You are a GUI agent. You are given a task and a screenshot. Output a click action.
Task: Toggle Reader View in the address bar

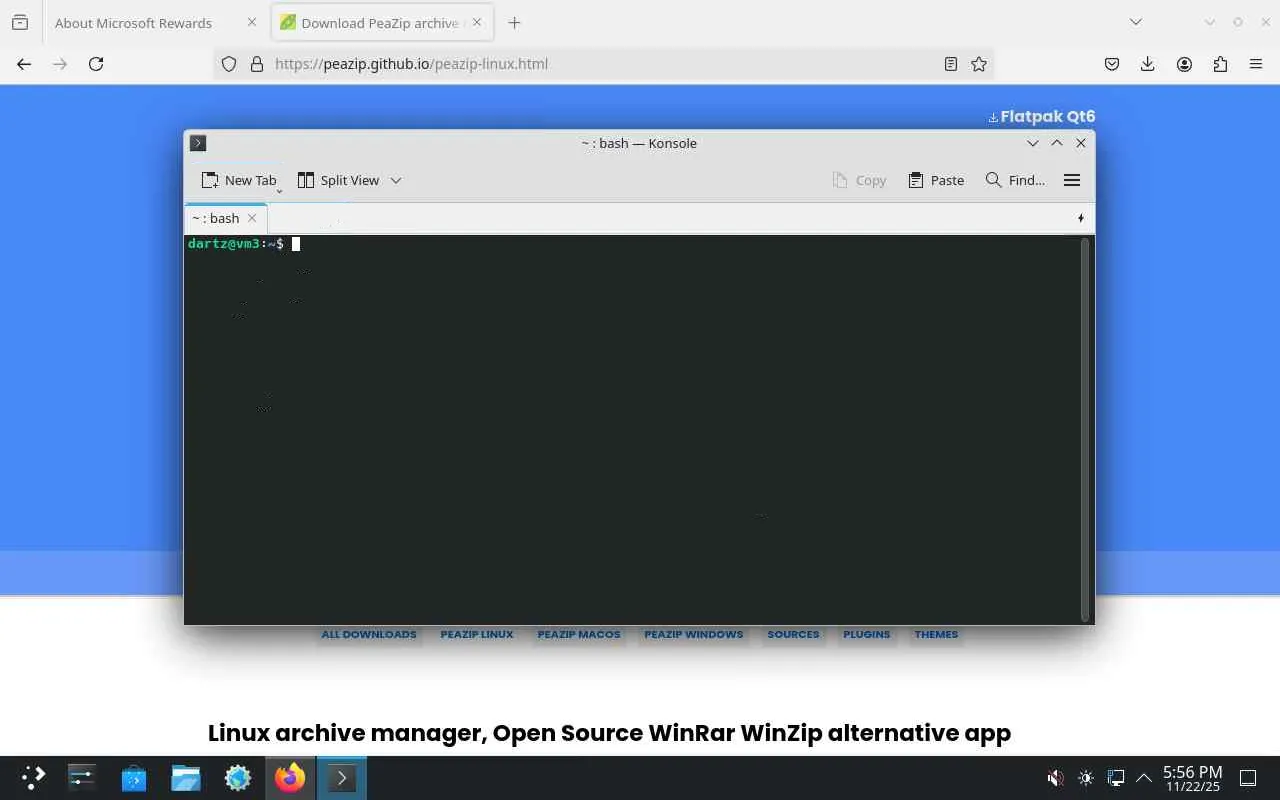pos(951,64)
